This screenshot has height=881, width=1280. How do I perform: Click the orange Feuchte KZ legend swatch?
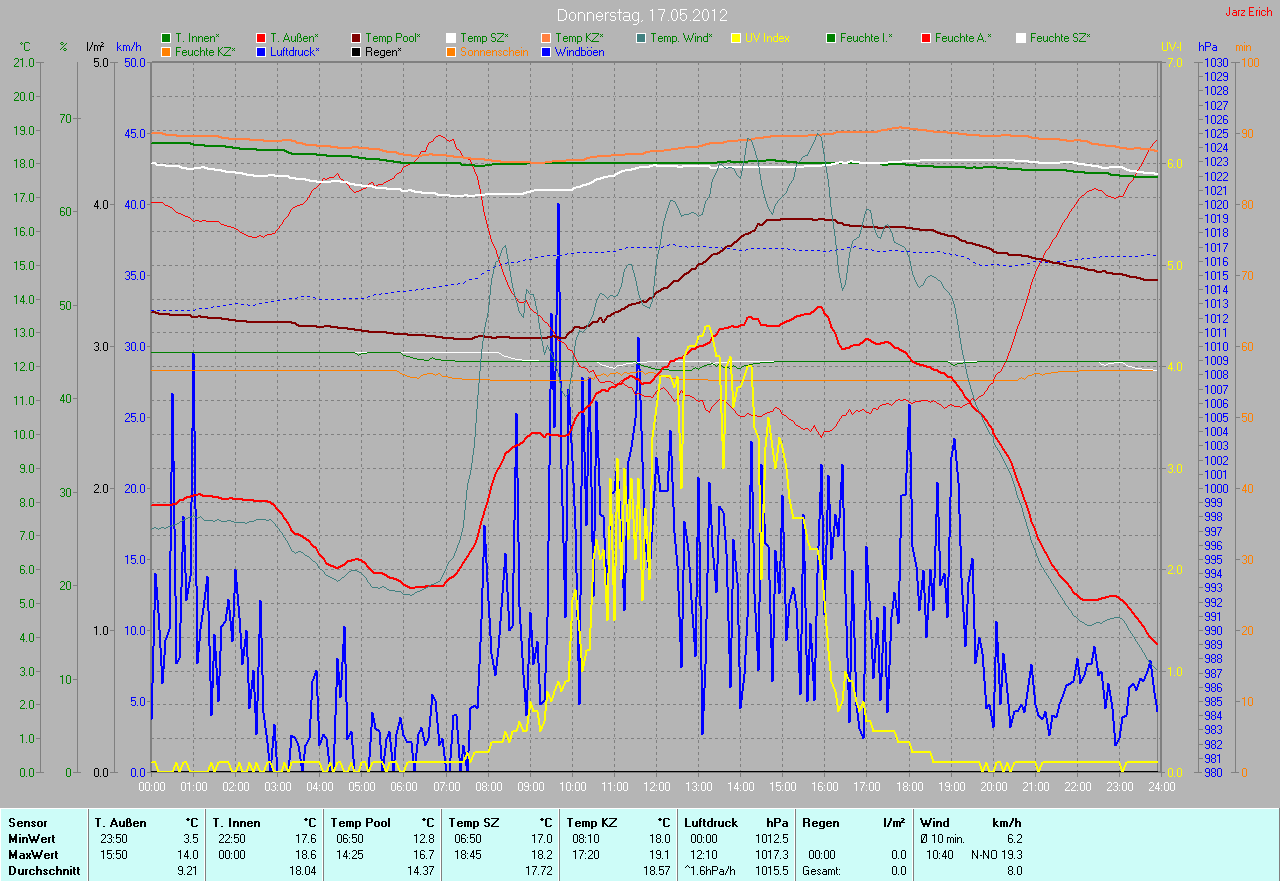tap(166, 52)
